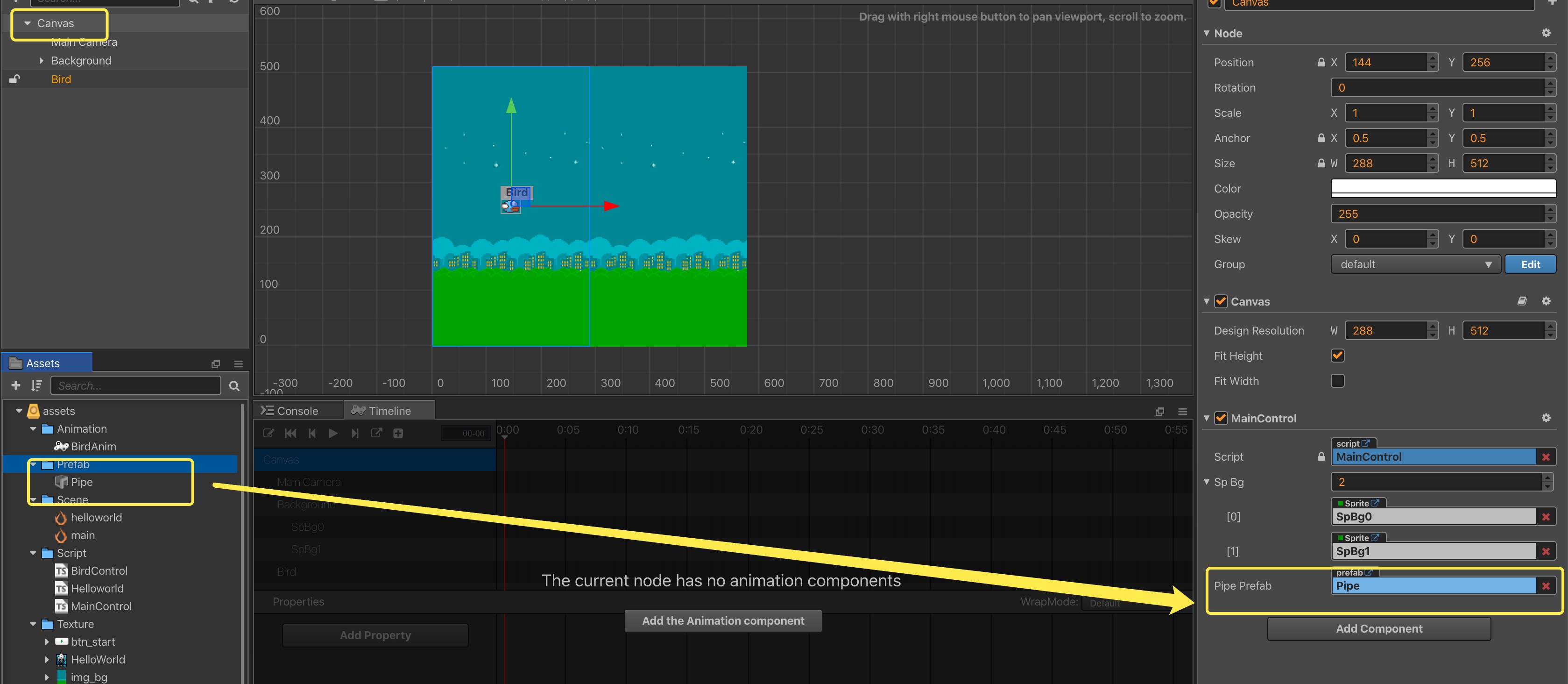Select the Helloworld TypeScript file
The height and width of the screenshot is (684, 1568).
pyautogui.click(x=97, y=588)
